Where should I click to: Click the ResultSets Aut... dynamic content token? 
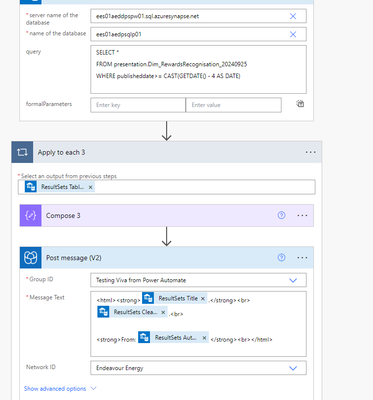(x=173, y=338)
